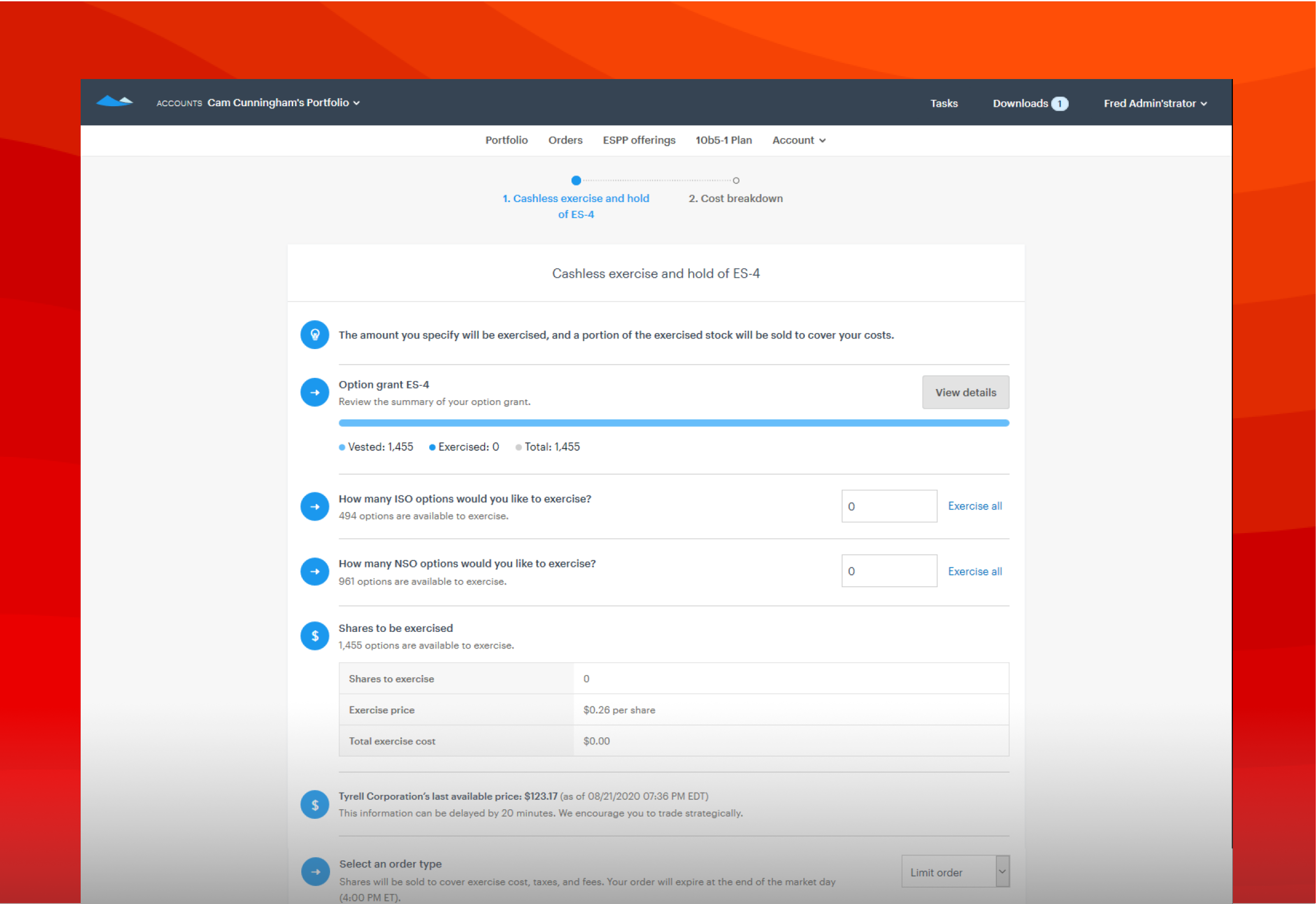Click Exercise all for ISO options
The width and height of the screenshot is (1316, 904).
(974, 506)
